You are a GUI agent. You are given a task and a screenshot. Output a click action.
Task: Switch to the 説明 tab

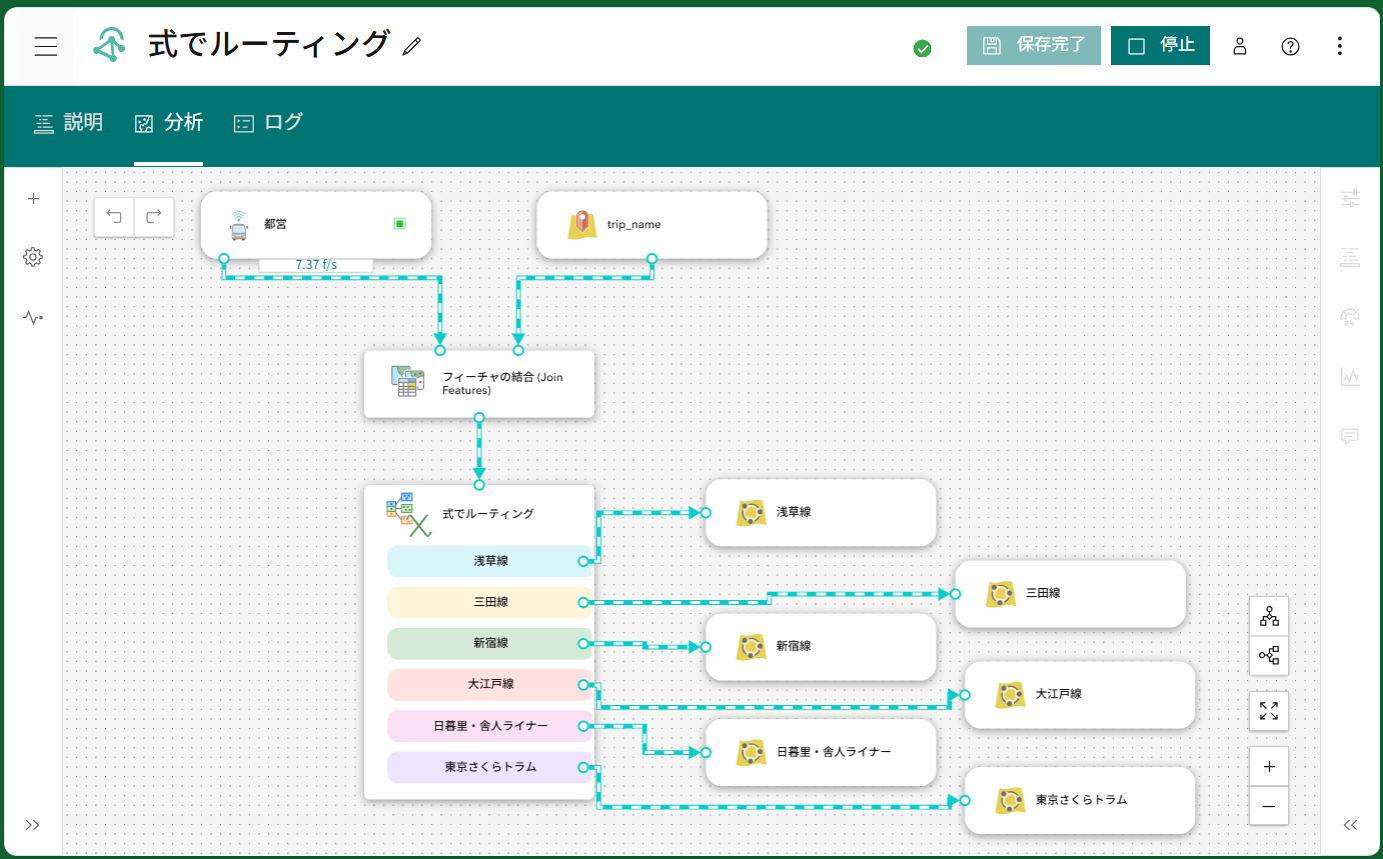(68, 123)
